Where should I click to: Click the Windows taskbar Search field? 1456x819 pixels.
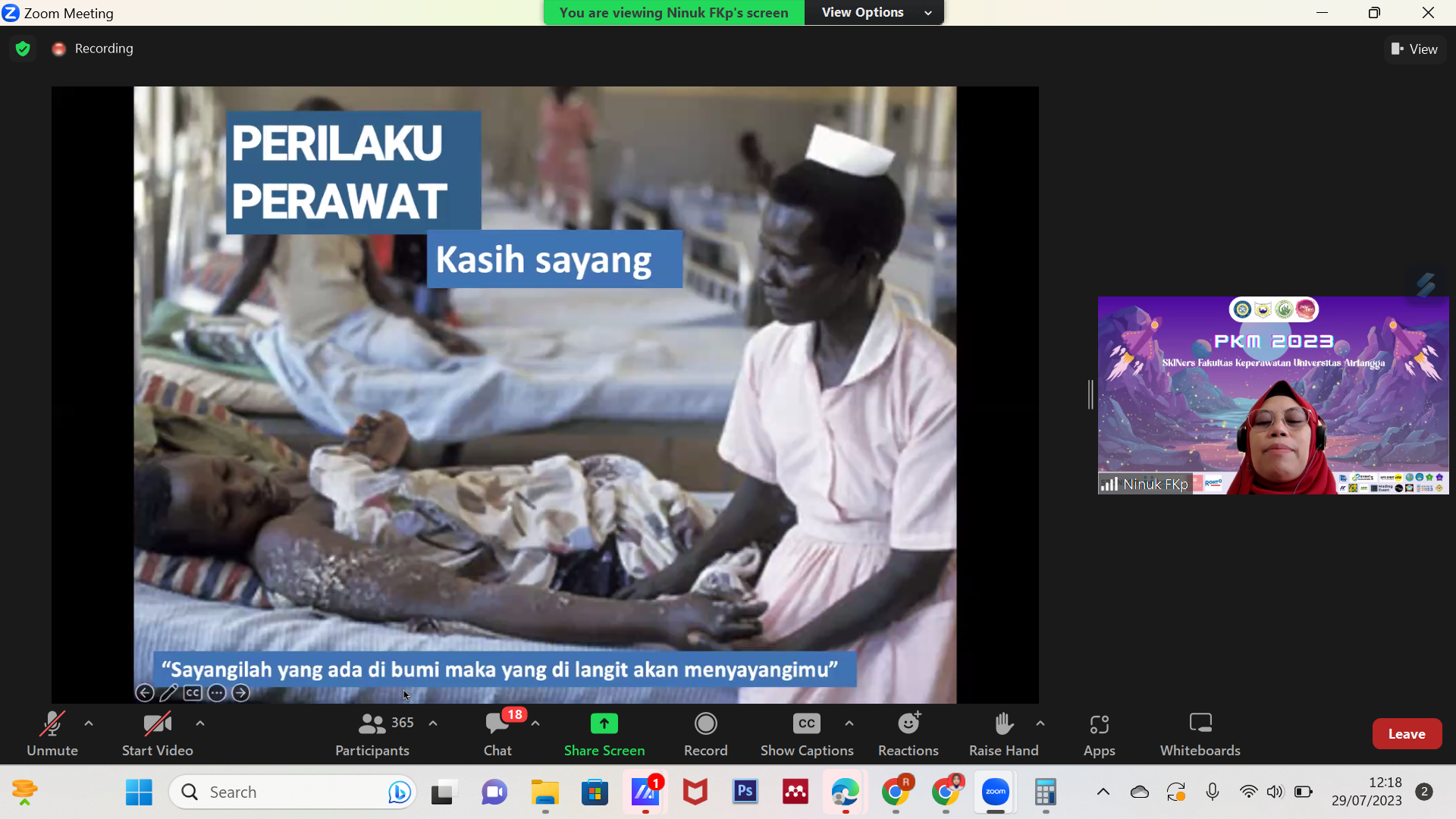[x=292, y=792]
